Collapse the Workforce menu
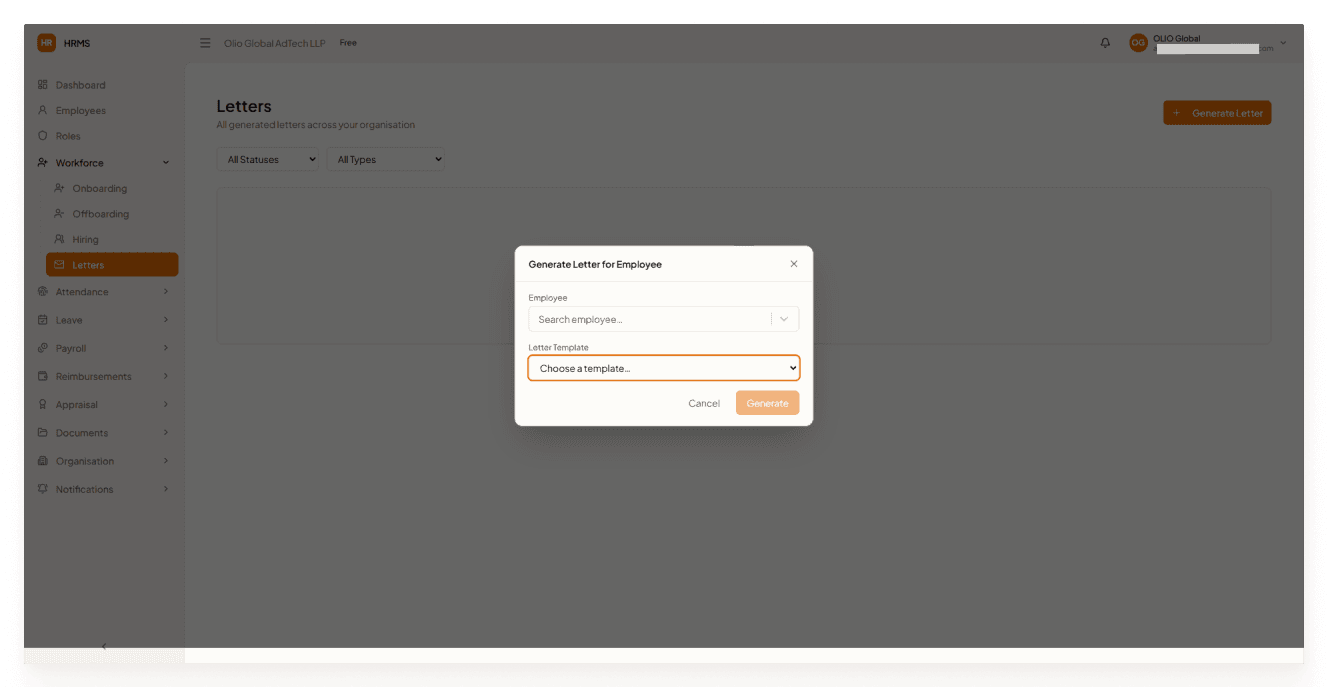 coord(105,163)
